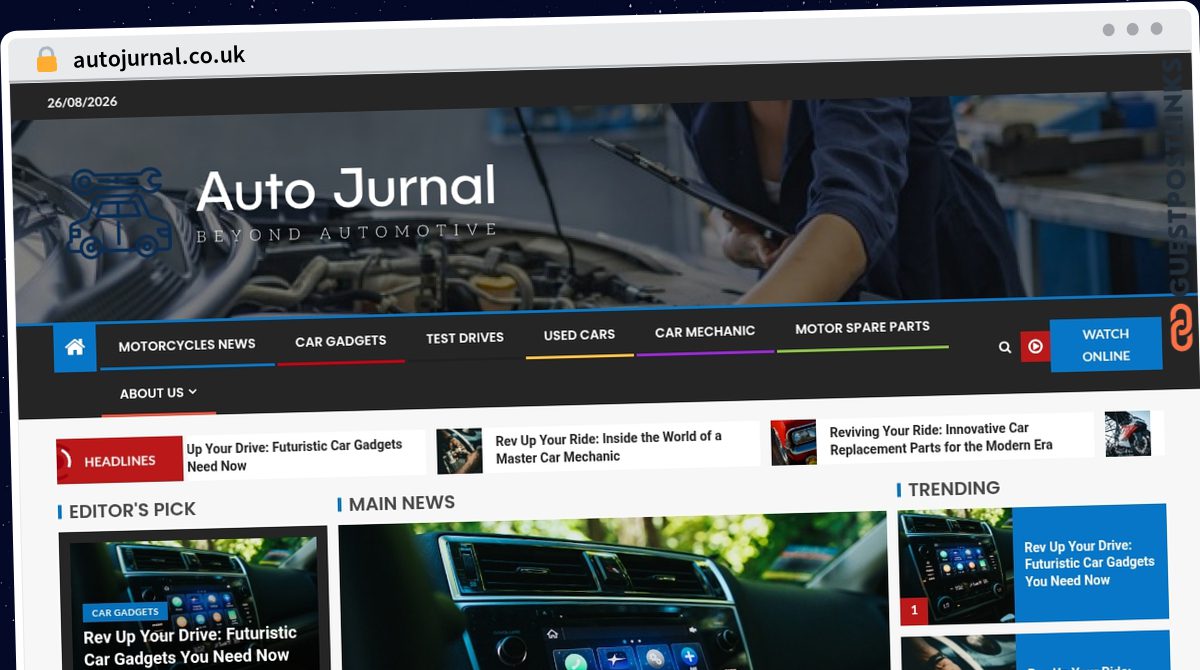This screenshot has width=1200, height=670.
Task: Click the mechanic headline thumbnail
Action: click(x=459, y=451)
